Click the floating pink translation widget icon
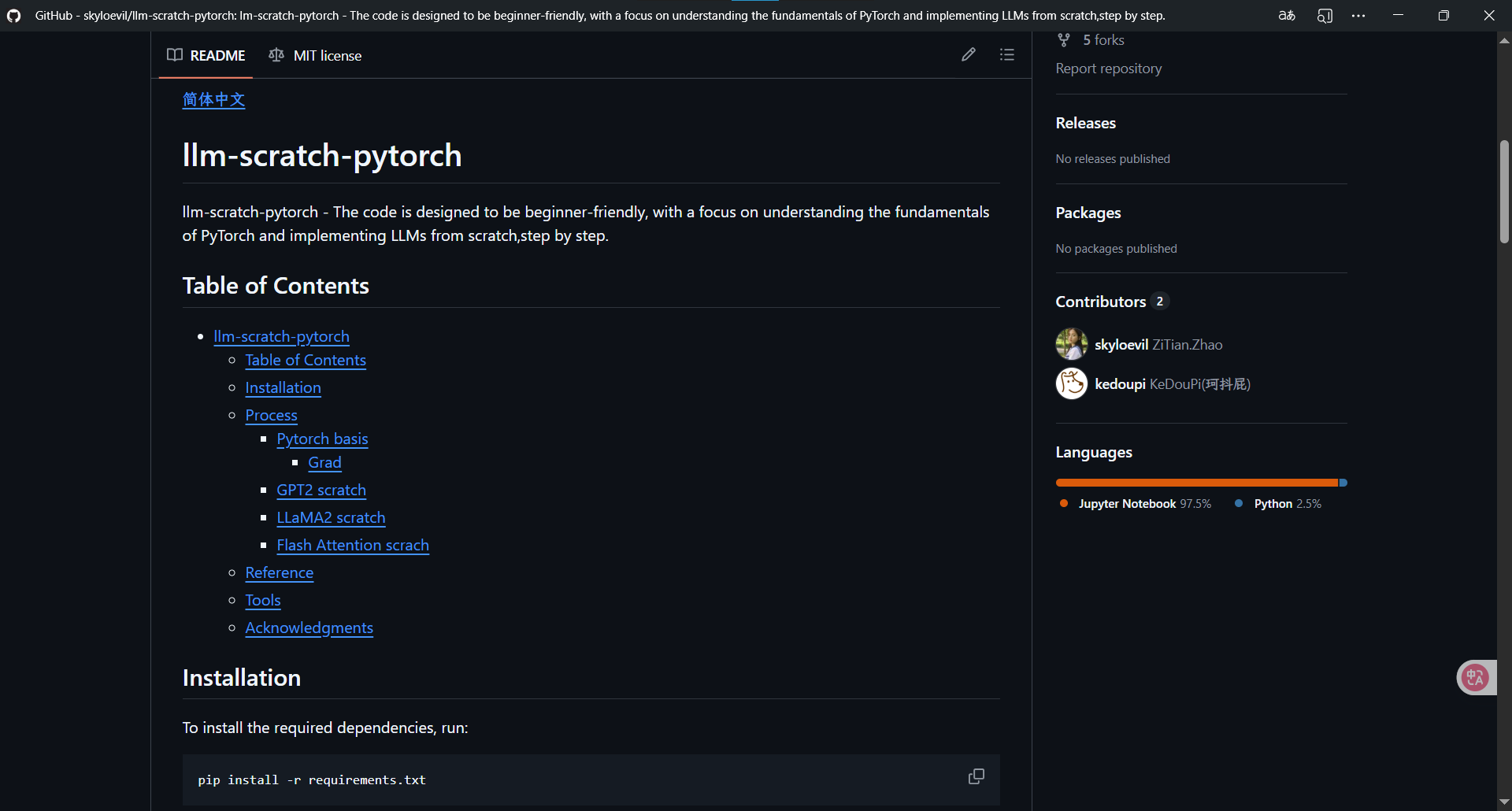 1476,677
